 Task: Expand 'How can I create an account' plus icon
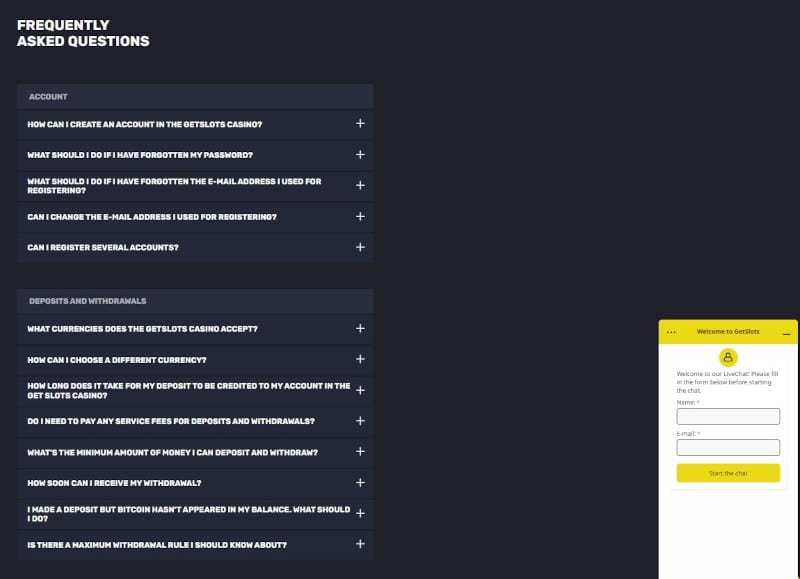click(360, 123)
